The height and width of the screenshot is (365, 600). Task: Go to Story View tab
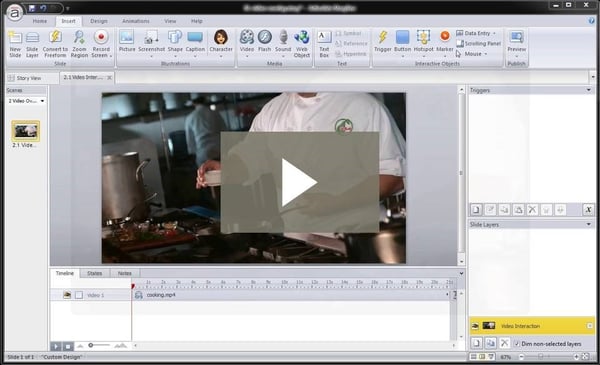pyautogui.click(x=25, y=78)
